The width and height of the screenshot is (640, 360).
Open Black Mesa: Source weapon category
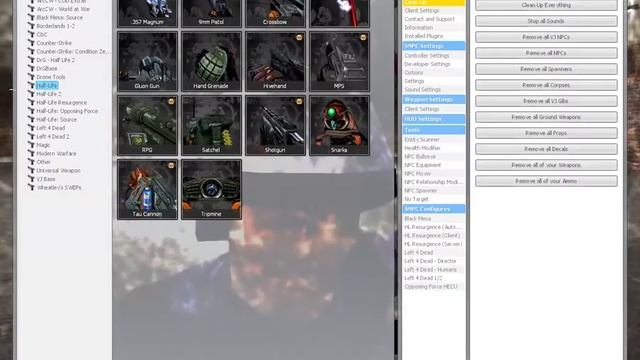coord(60,18)
